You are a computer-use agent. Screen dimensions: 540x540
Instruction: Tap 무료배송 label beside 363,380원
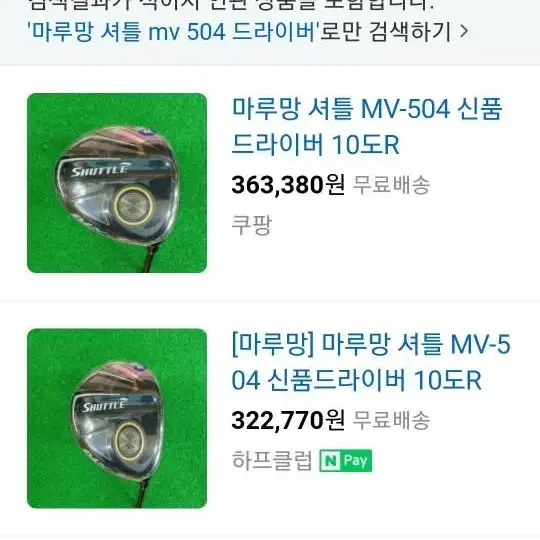click(392, 185)
